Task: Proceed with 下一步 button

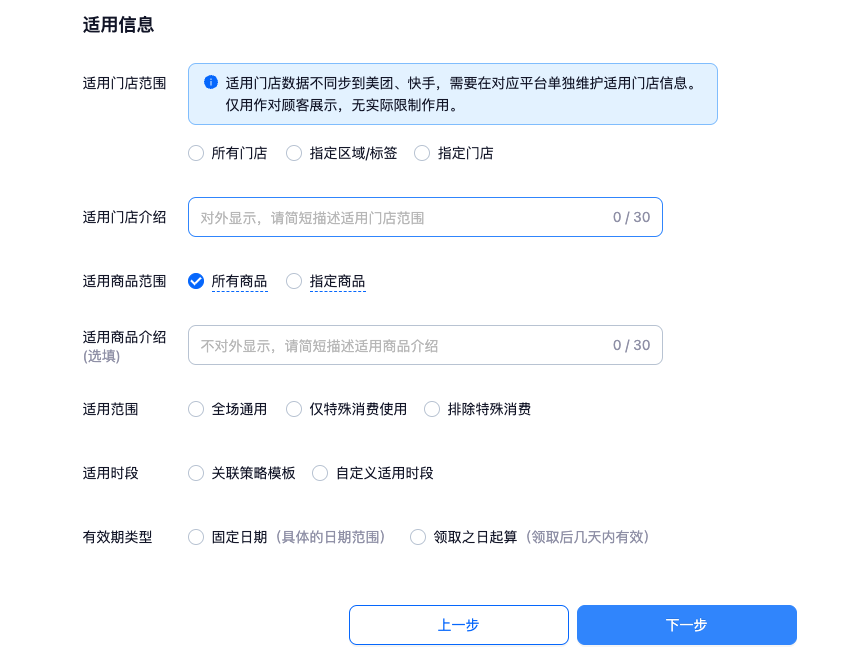Action: pyautogui.click(x=686, y=625)
